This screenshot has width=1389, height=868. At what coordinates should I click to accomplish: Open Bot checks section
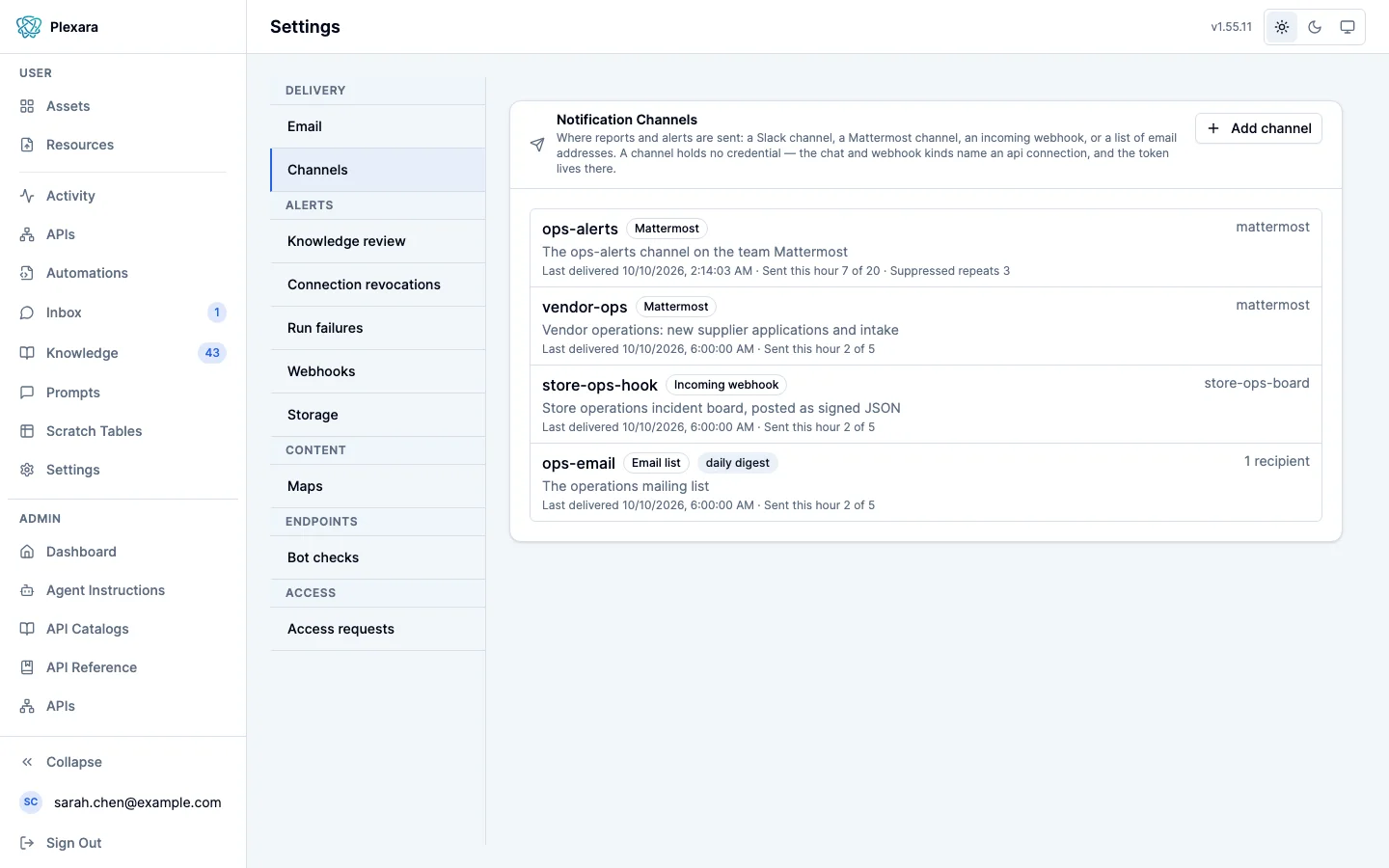378,557
